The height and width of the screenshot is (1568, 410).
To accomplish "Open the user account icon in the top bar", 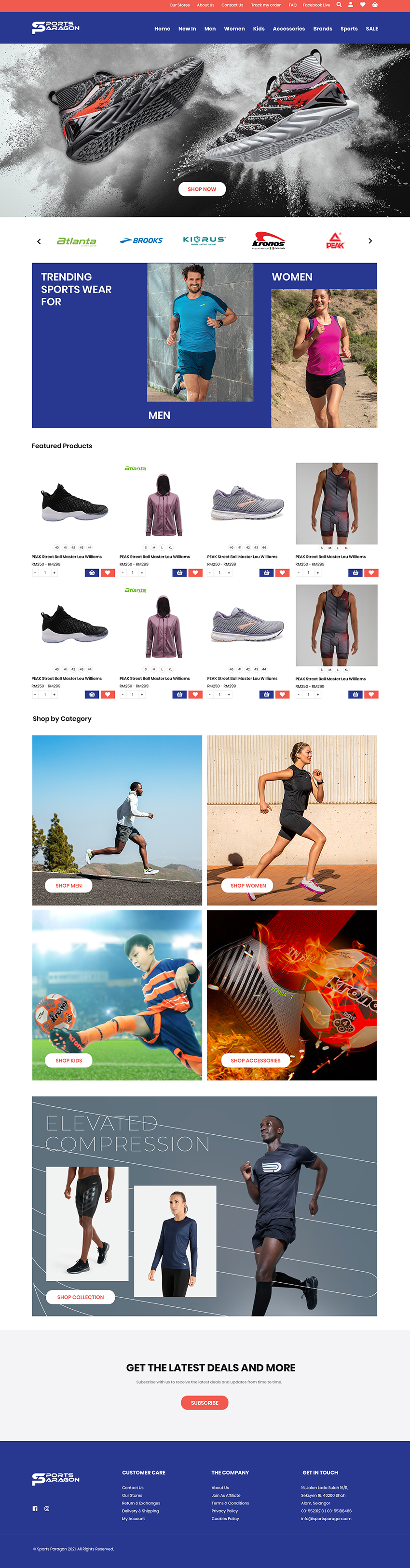I will click(x=350, y=5).
